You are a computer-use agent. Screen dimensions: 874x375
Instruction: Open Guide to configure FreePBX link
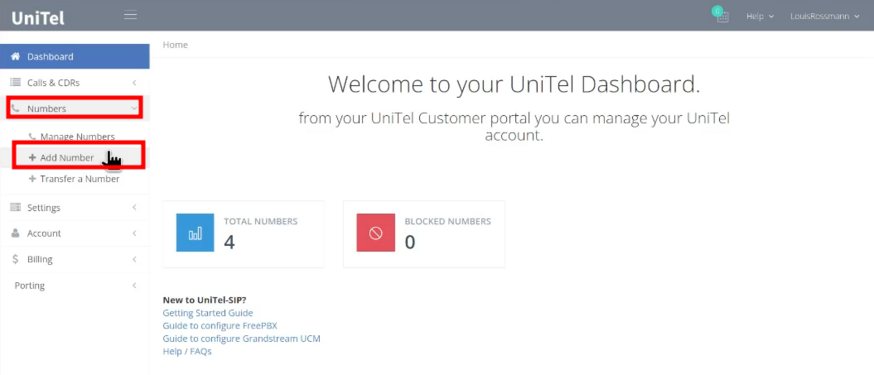coord(220,326)
